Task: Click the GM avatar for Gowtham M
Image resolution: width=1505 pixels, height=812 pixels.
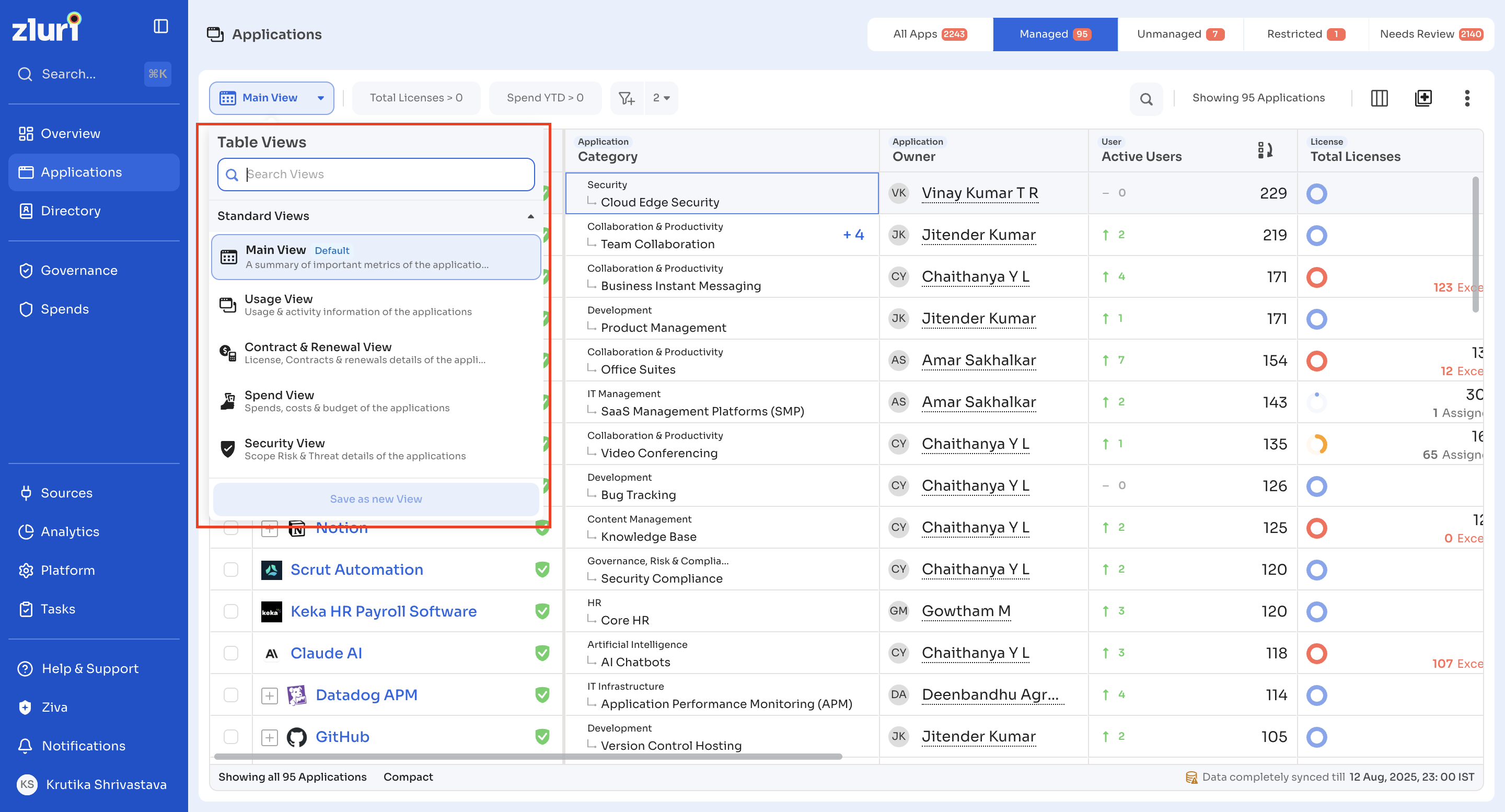Action: (x=899, y=612)
